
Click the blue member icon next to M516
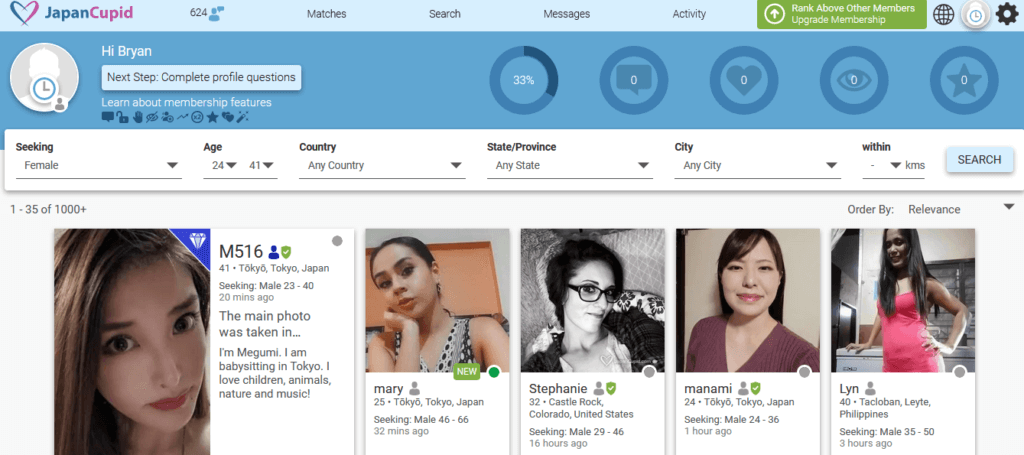tap(274, 251)
